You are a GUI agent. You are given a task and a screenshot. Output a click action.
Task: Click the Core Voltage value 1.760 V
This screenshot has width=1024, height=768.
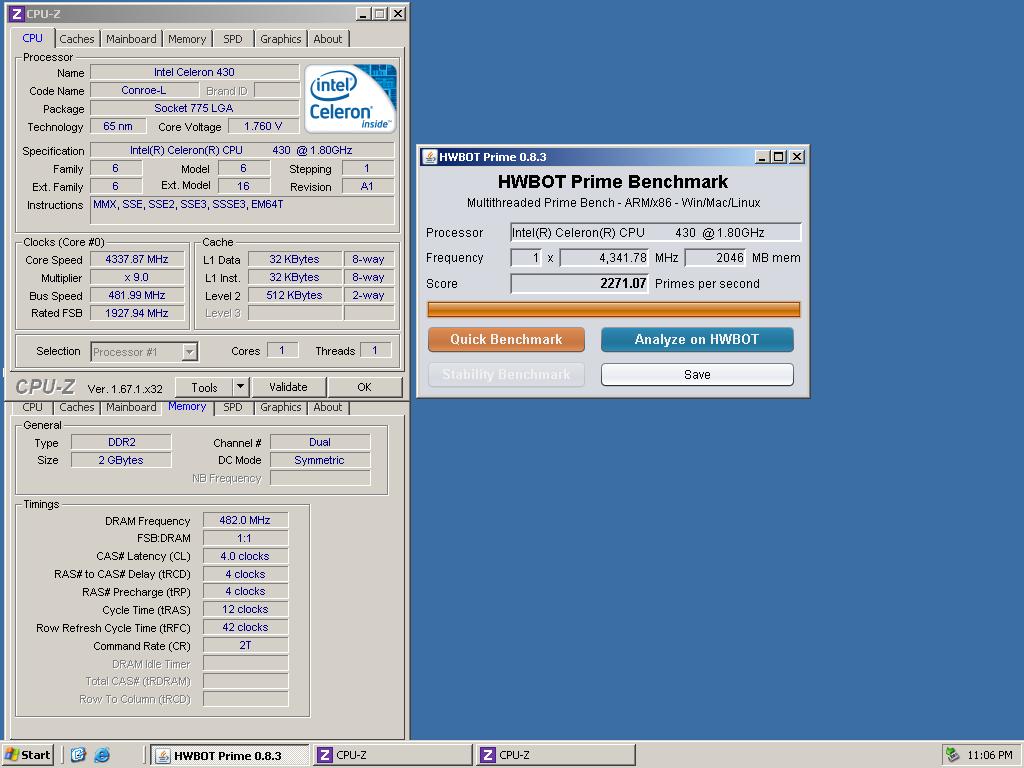(263, 127)
